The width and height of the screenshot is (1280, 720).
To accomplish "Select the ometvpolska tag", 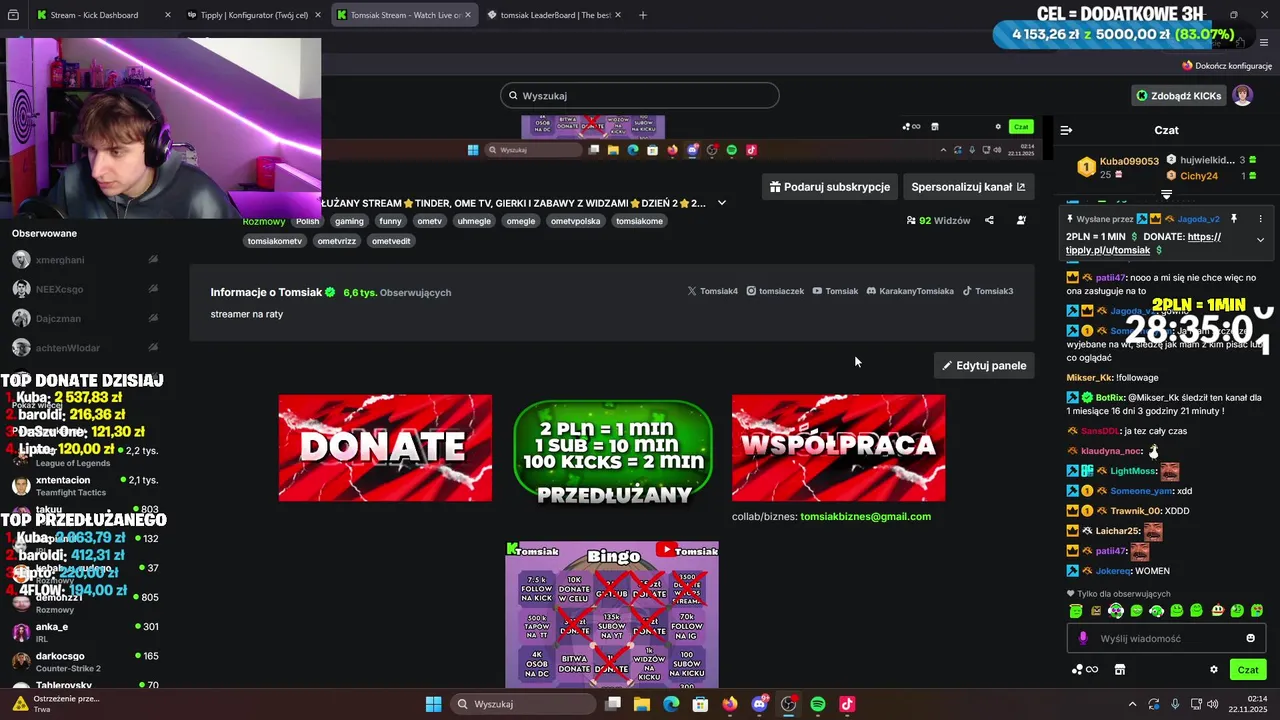I will click(574, 221).
